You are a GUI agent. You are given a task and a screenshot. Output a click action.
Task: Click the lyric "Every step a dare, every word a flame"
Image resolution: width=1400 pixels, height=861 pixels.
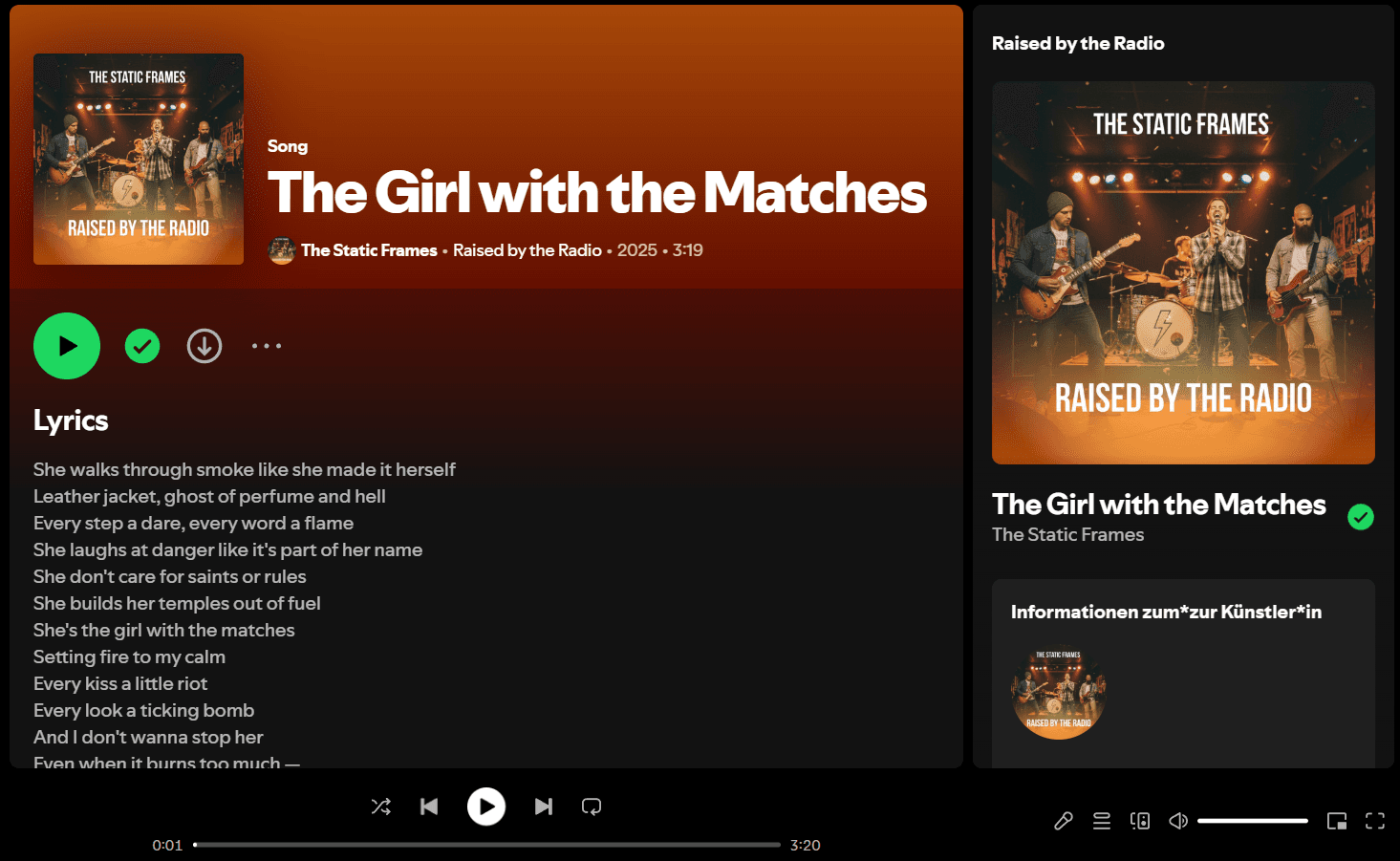pyautogui.click(x=194, y=523)
